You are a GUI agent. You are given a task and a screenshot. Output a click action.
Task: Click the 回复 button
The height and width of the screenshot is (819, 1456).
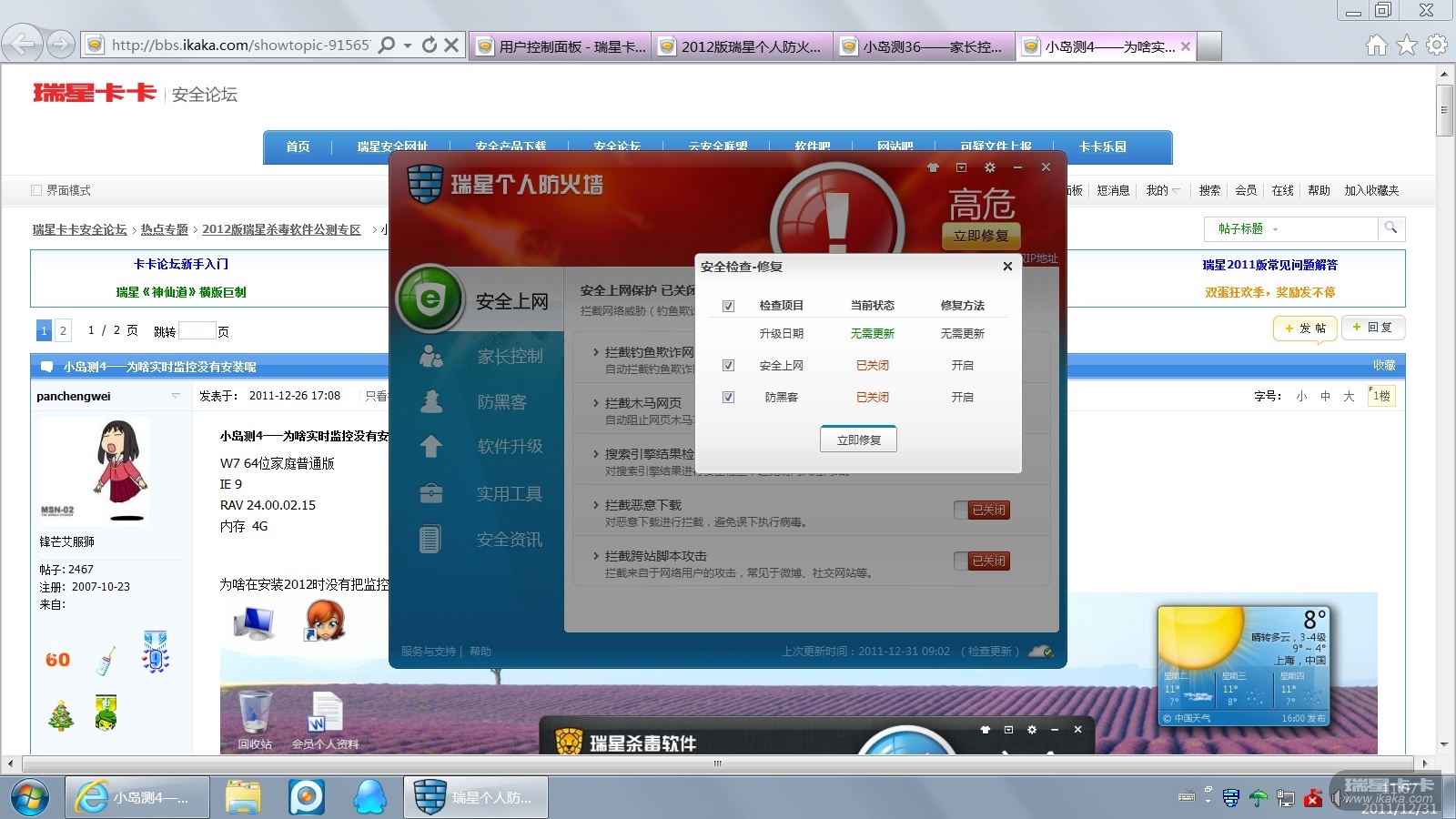(x=1372, y=328)
